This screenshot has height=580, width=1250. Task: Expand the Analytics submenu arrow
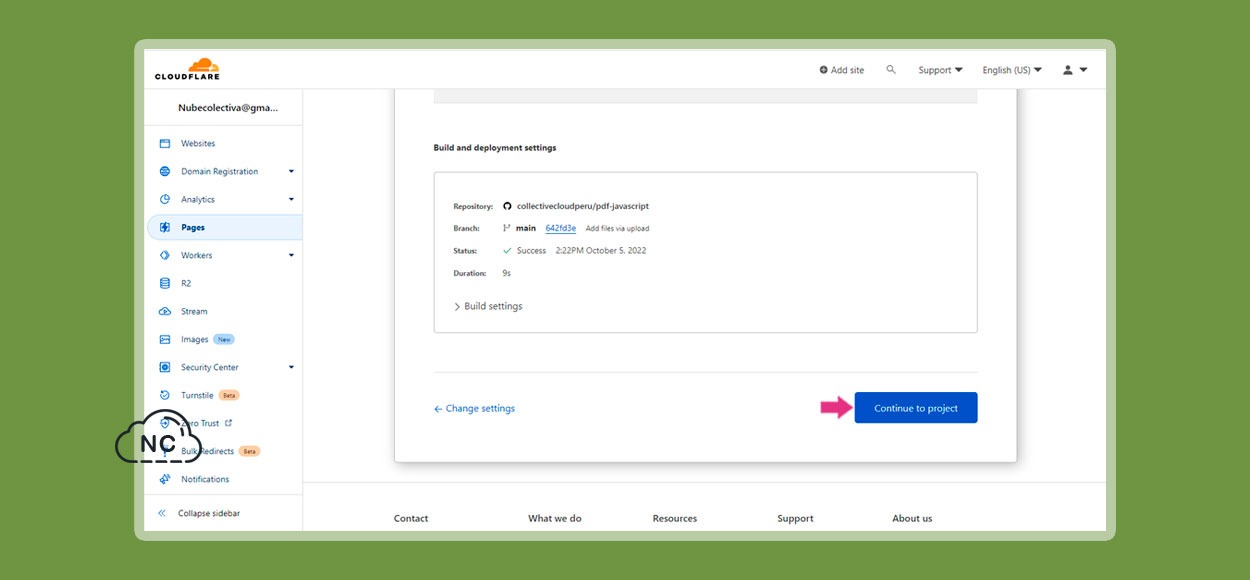291,200
